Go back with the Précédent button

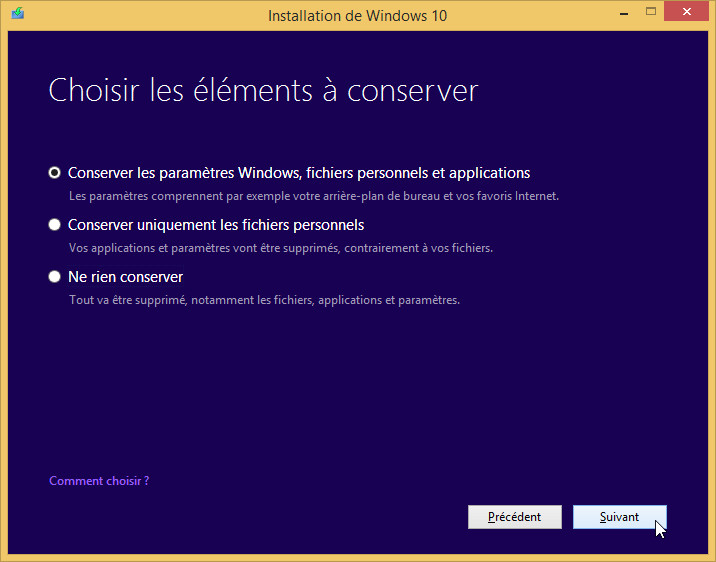(x=515, y=517)
